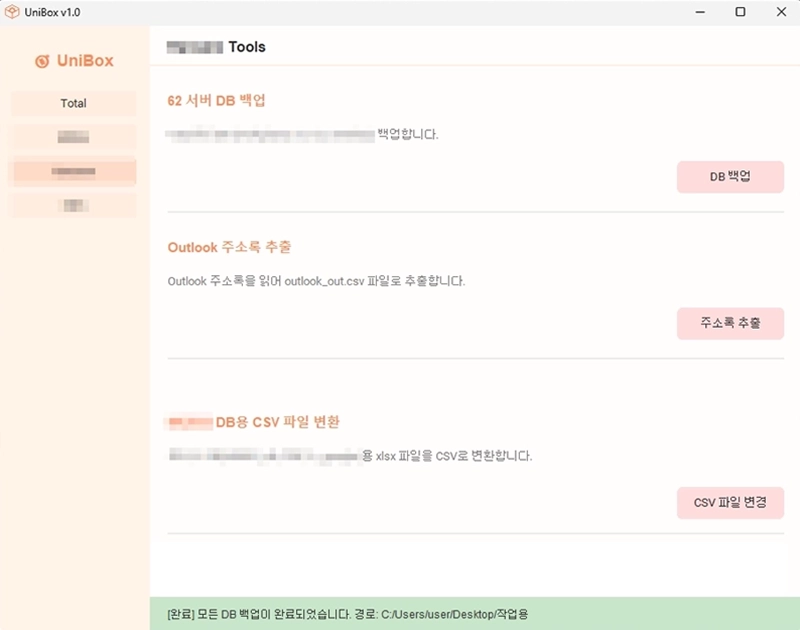The image size is (800, 630).
Task: Click the UniBox box icon in title bar
Action: [12, 12]
